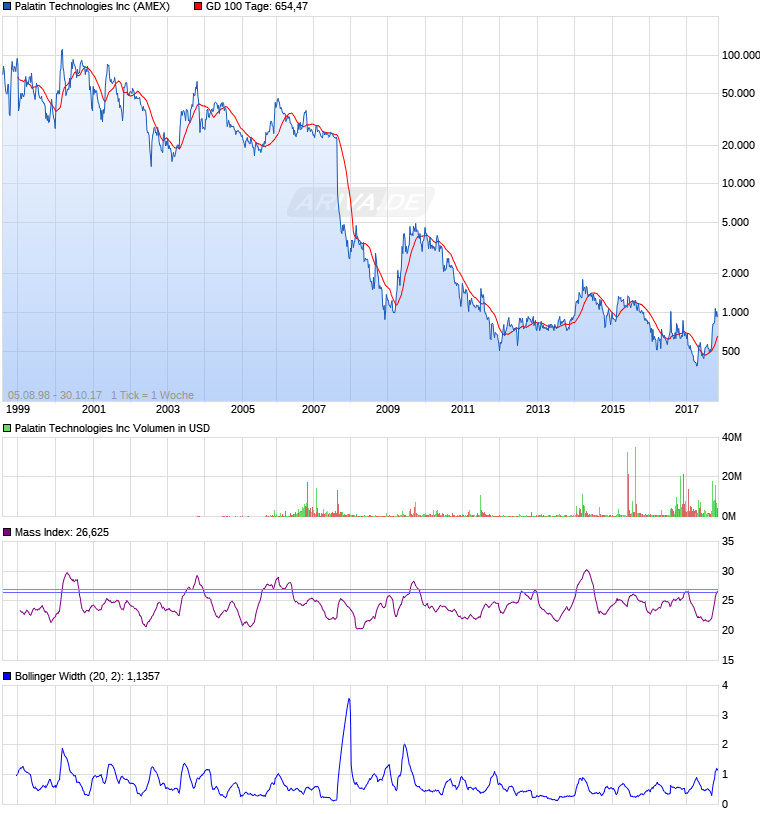Click the 2015 x-axis year label
This screenshot has width=760, height=814.
point(613,409)
